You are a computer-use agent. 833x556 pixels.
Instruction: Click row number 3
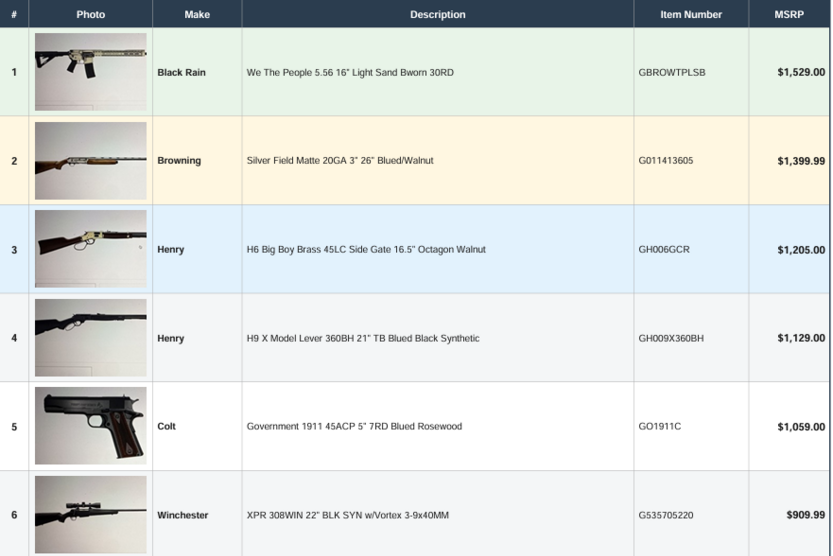(x=14, y=250)
